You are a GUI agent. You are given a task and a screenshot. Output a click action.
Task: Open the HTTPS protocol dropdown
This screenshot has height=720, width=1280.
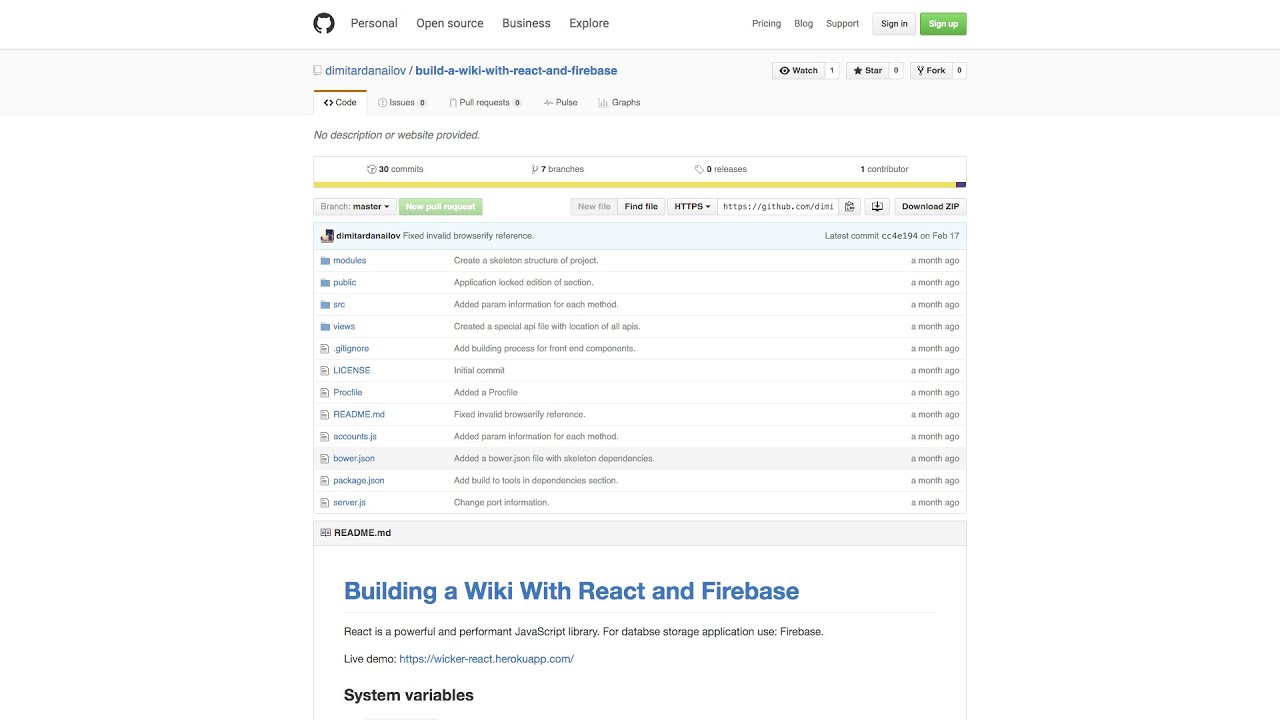[x=692, y=207]
